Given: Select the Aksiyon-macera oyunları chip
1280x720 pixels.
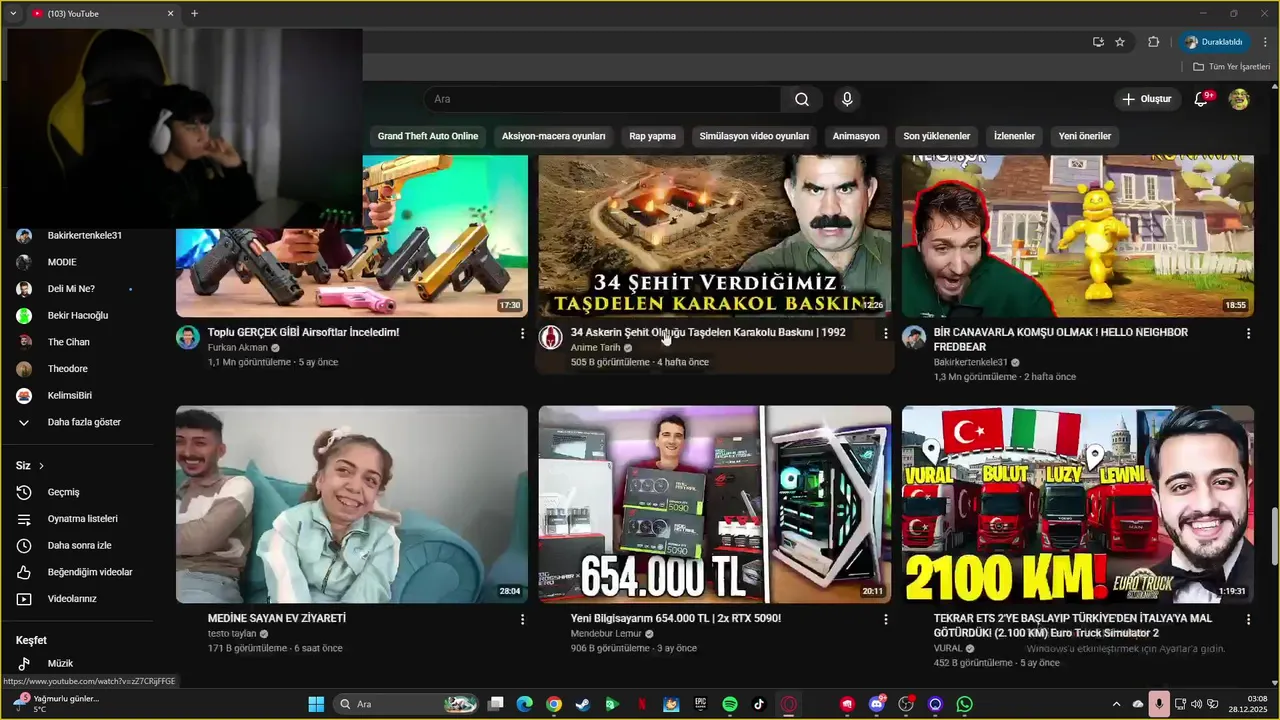Looking at the screenshot, I should coord(554,136).
